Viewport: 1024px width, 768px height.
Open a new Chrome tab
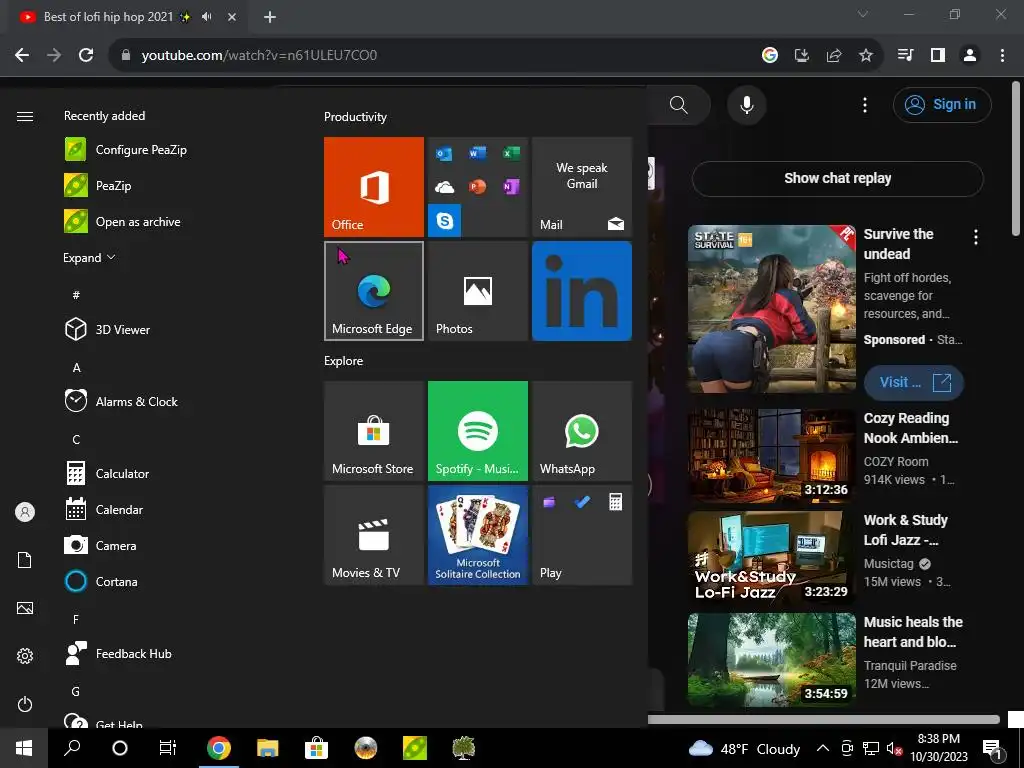click(x=270, y=17)
